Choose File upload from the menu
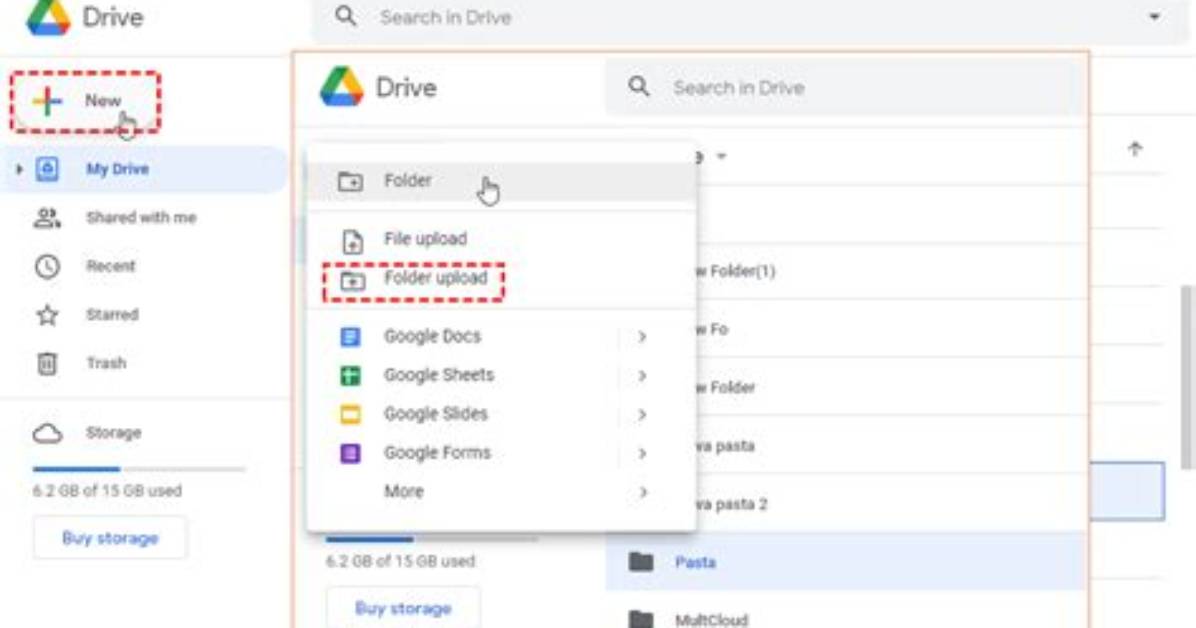The image size is (1196, 628). coord(502,239)
